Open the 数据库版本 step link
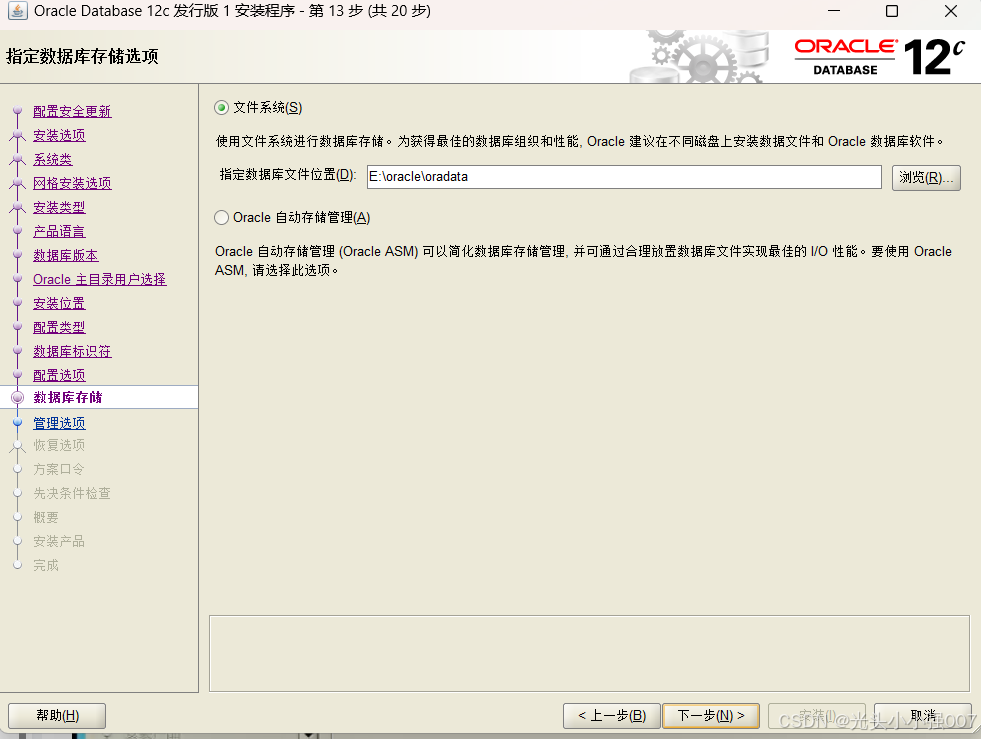Viewport: 981px width, 739px height. pos(66,255)
